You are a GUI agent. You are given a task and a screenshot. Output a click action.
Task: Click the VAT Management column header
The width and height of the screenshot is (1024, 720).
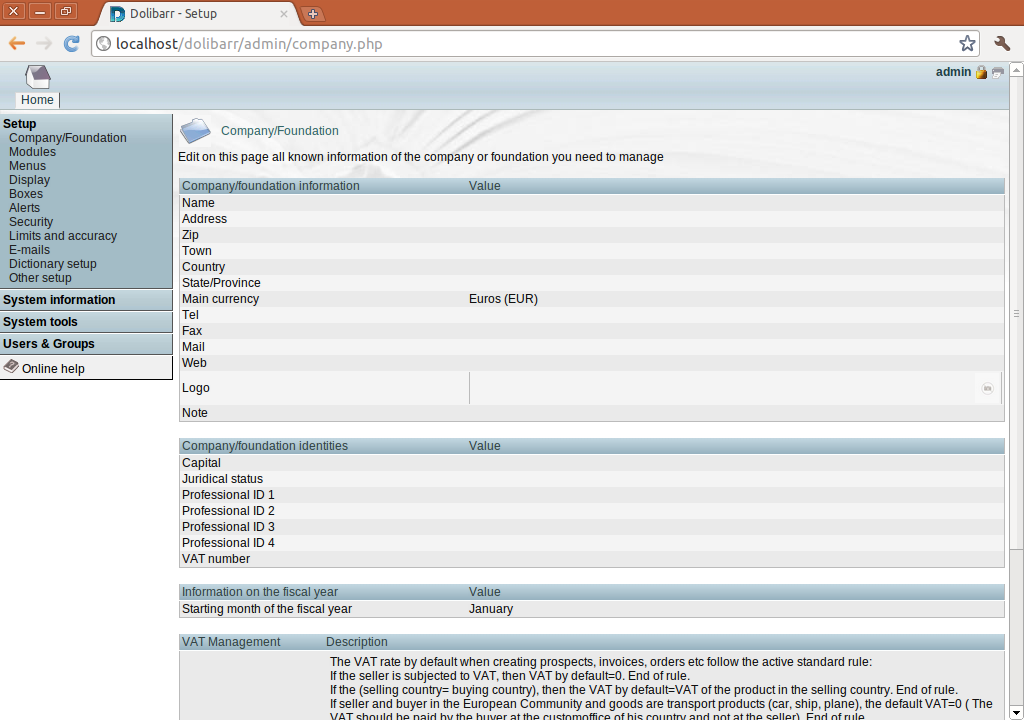[x=231, y=642]
